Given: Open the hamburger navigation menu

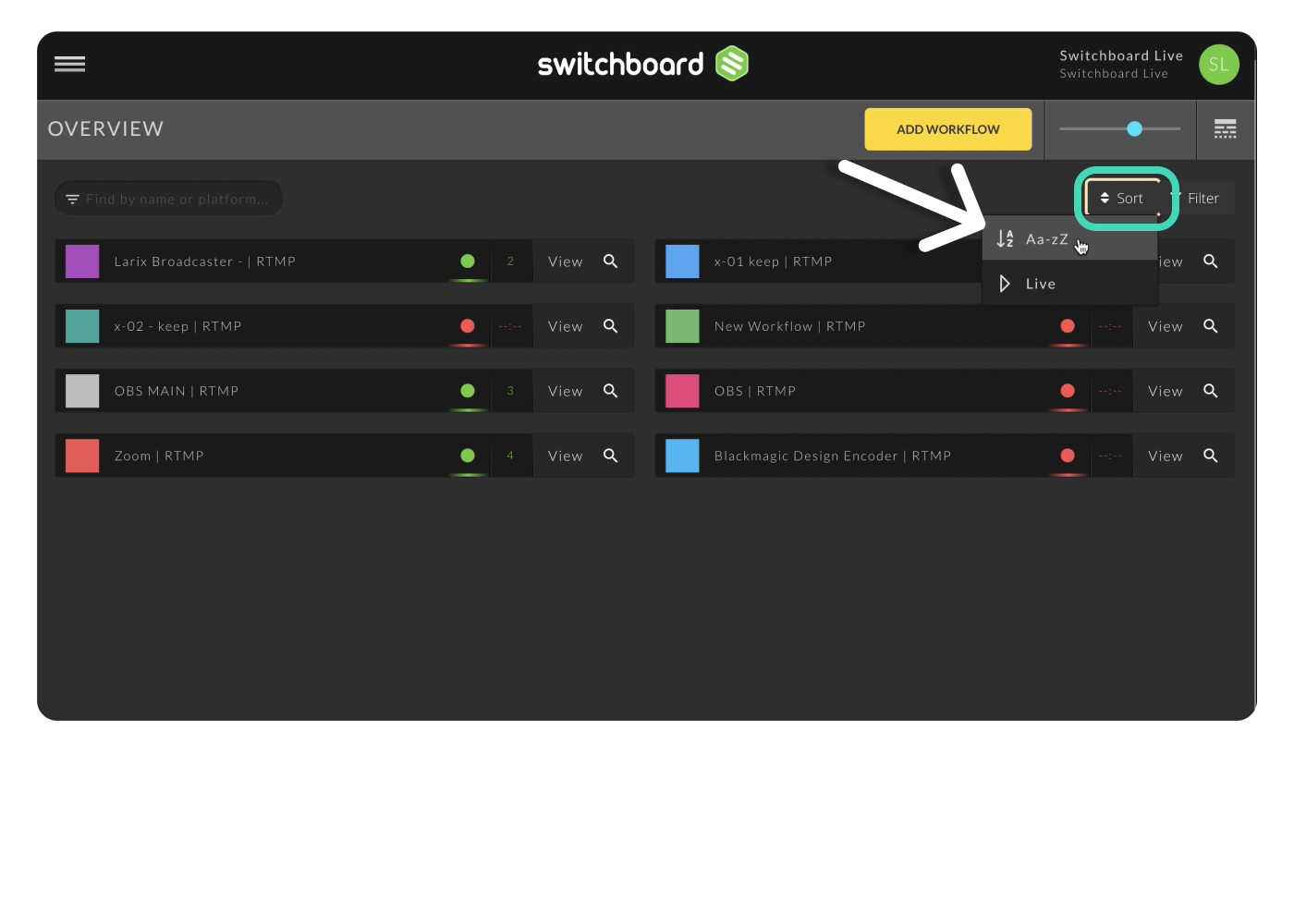Looking at the screenshot, I should [69, 64].
